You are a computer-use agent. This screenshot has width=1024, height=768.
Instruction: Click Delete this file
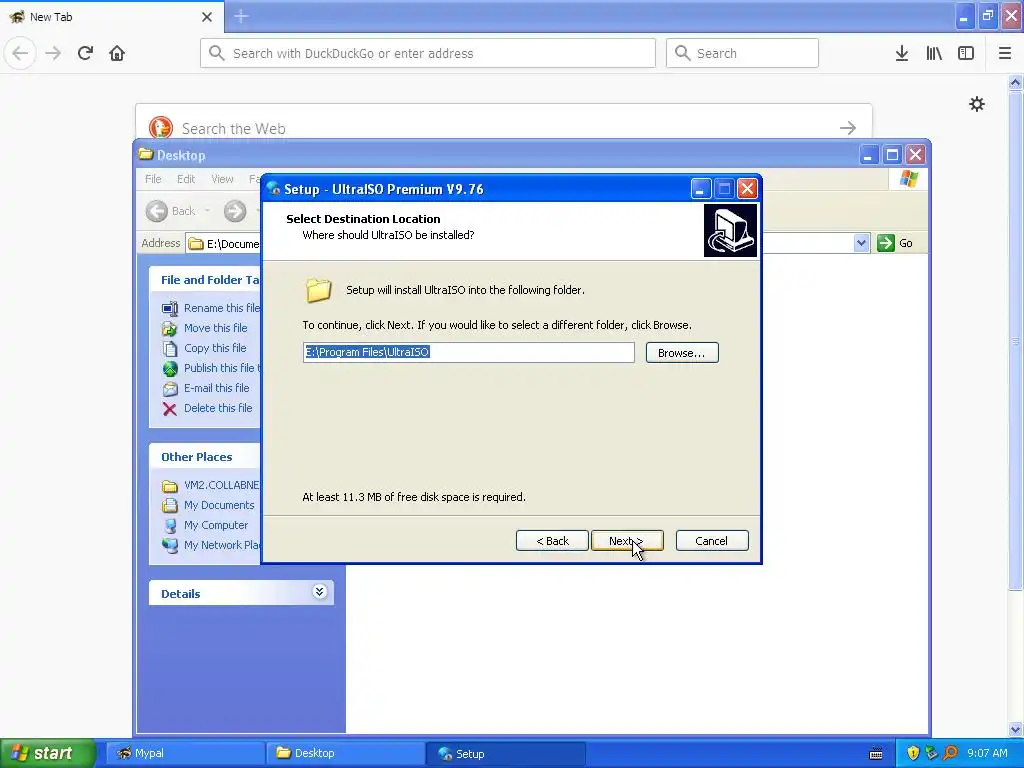(x=217, y=408)
